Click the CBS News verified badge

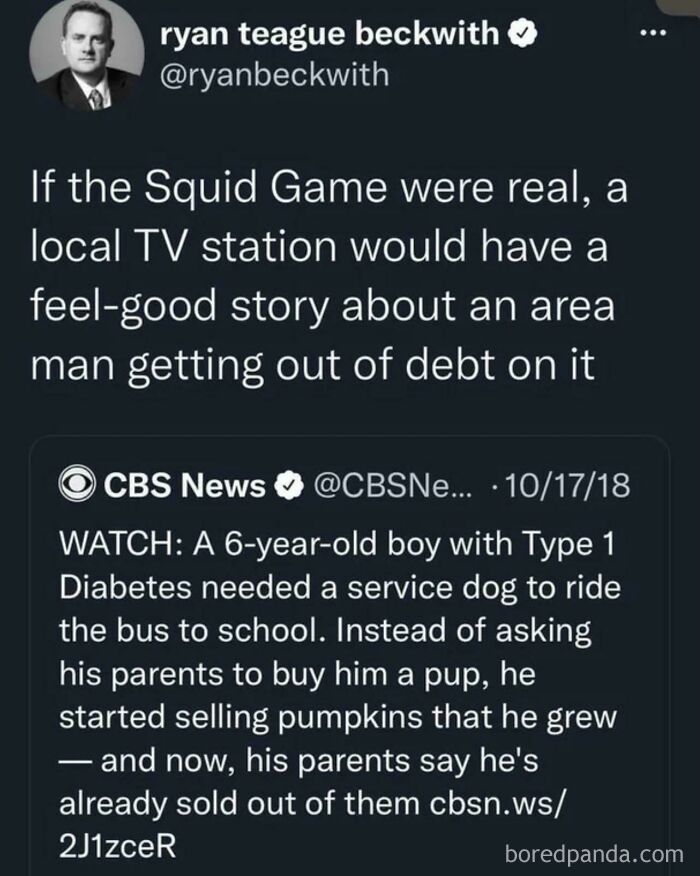tap(289, 485)
